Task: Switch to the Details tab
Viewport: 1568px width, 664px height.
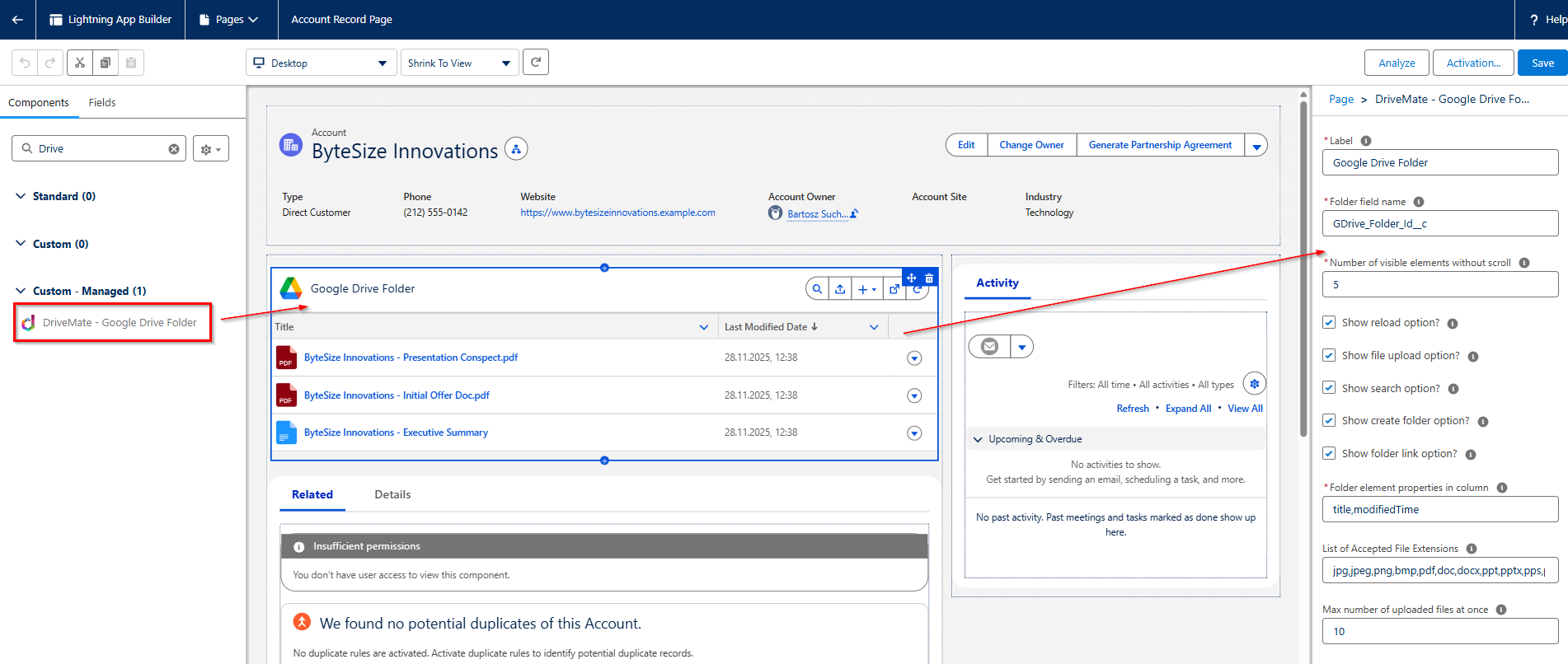Action: coord(392,495)
